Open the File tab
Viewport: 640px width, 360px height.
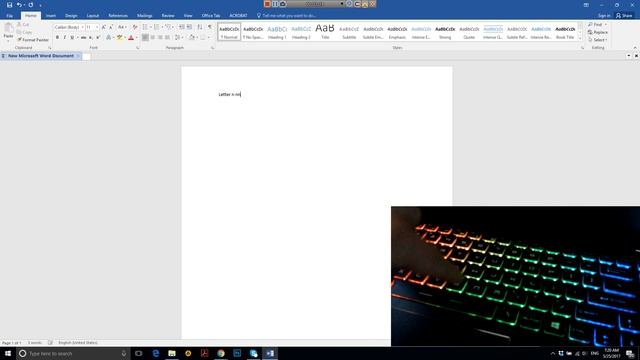coord(9,16)
